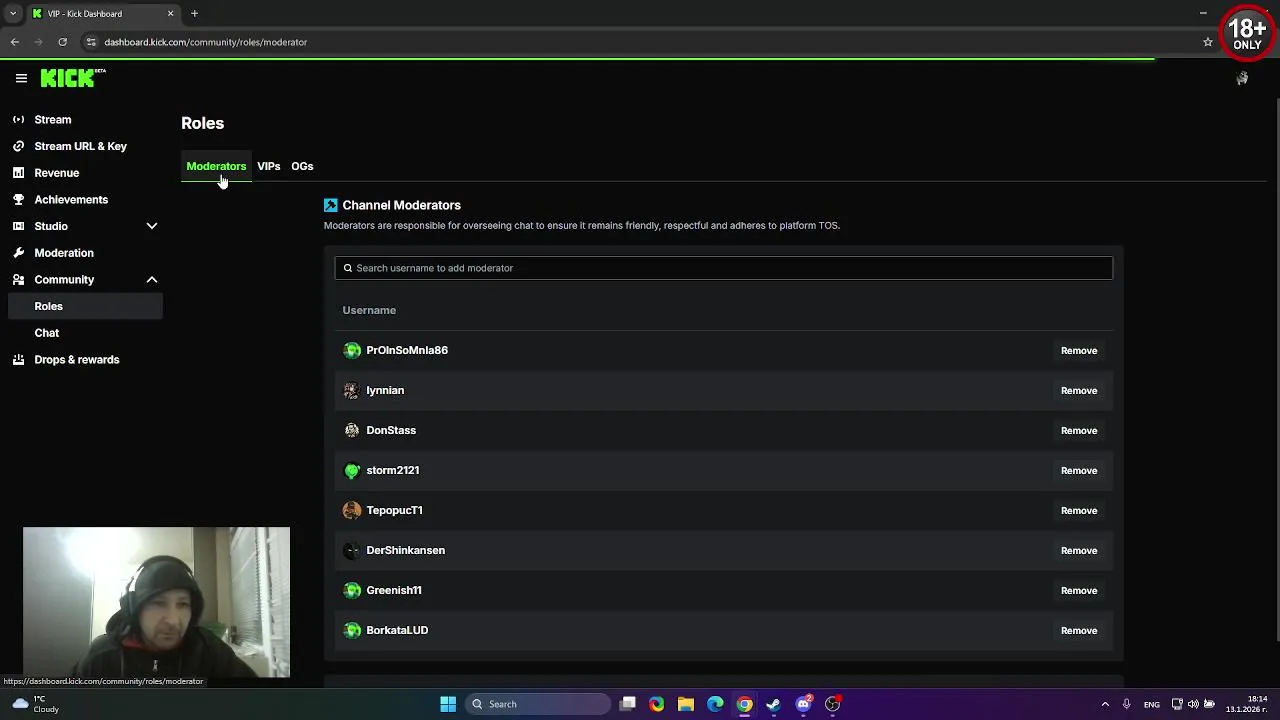1280x720 pixels.
Task: Select Chat under Community
Action: pos(46,333)
